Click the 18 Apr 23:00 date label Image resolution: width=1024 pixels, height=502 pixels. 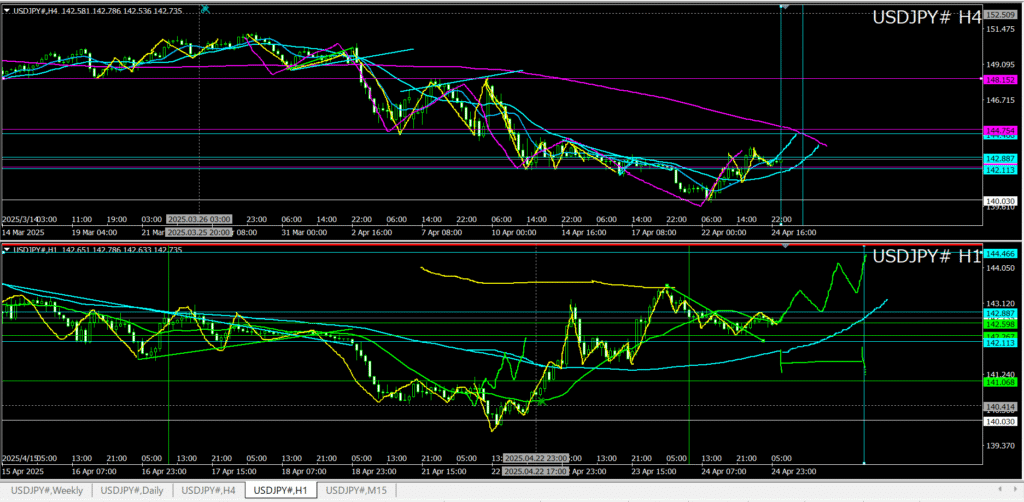(x=374, y=471)
